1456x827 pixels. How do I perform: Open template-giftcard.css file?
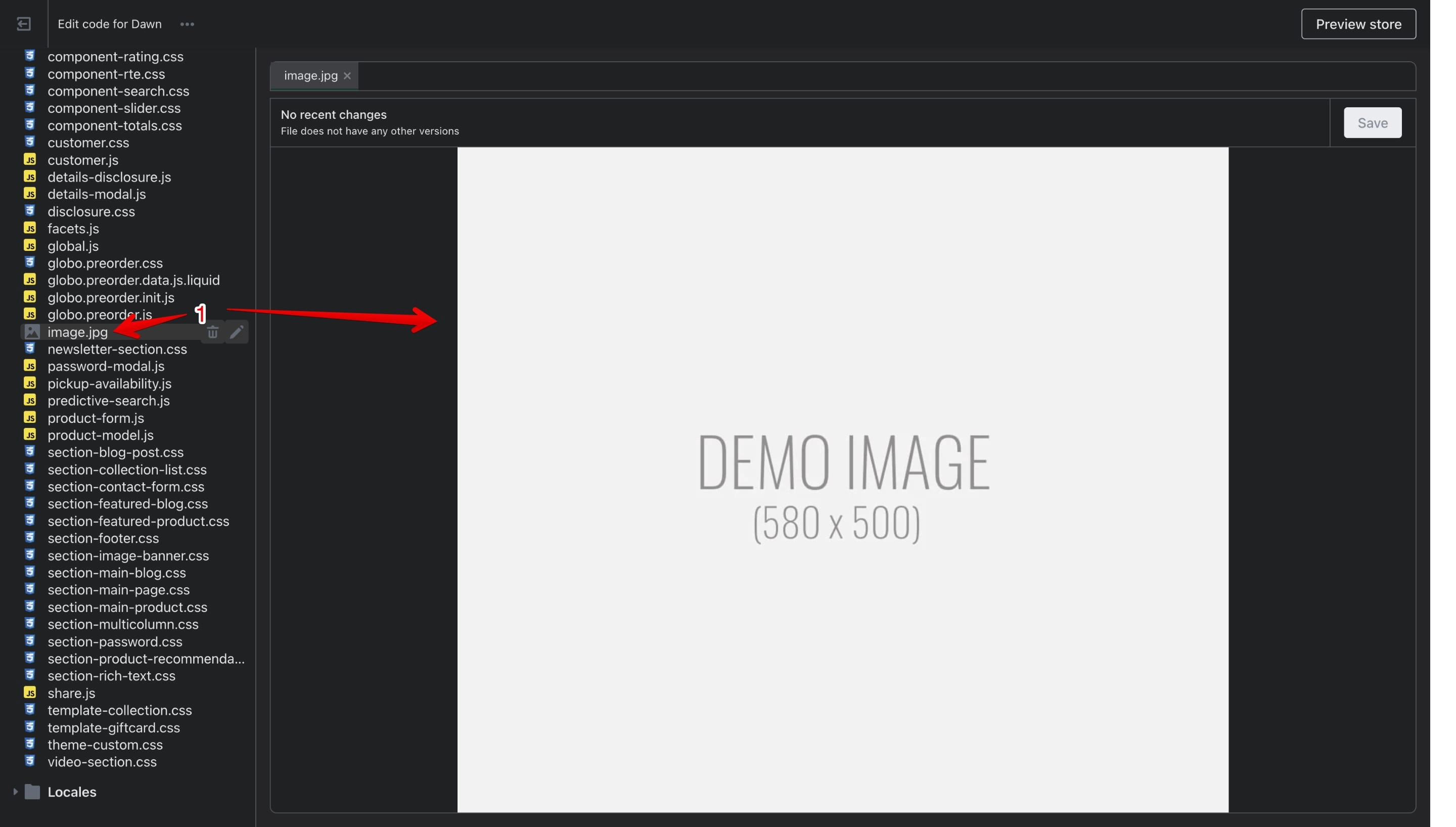coord(114,727)
